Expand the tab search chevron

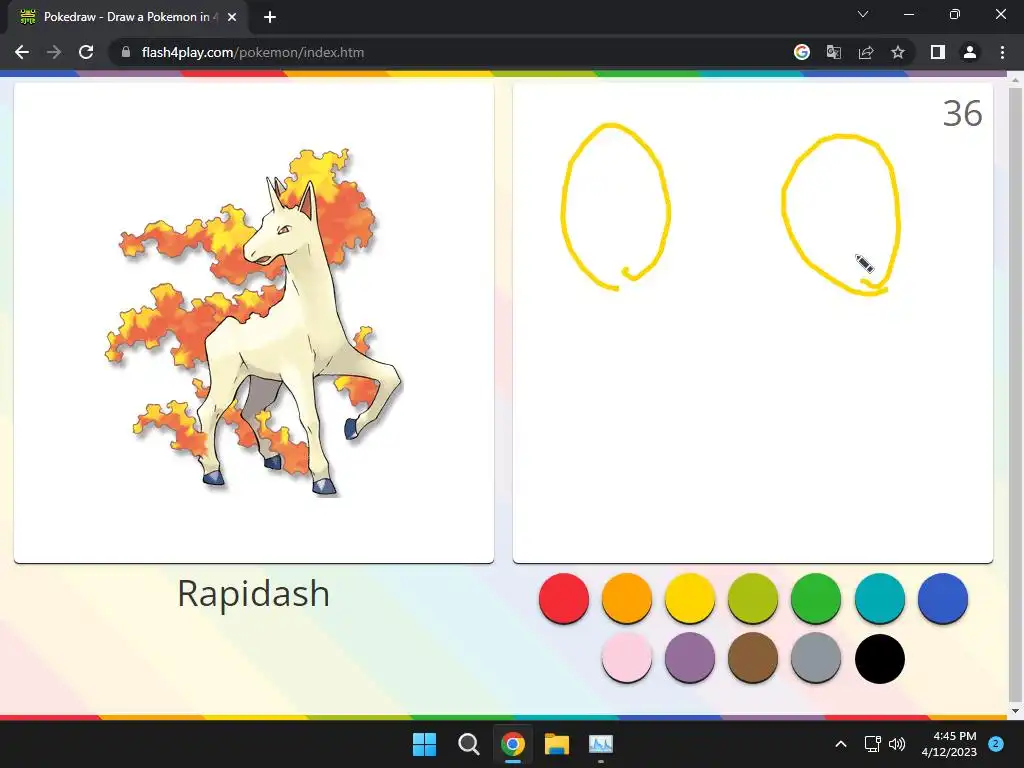click(863, 14)
